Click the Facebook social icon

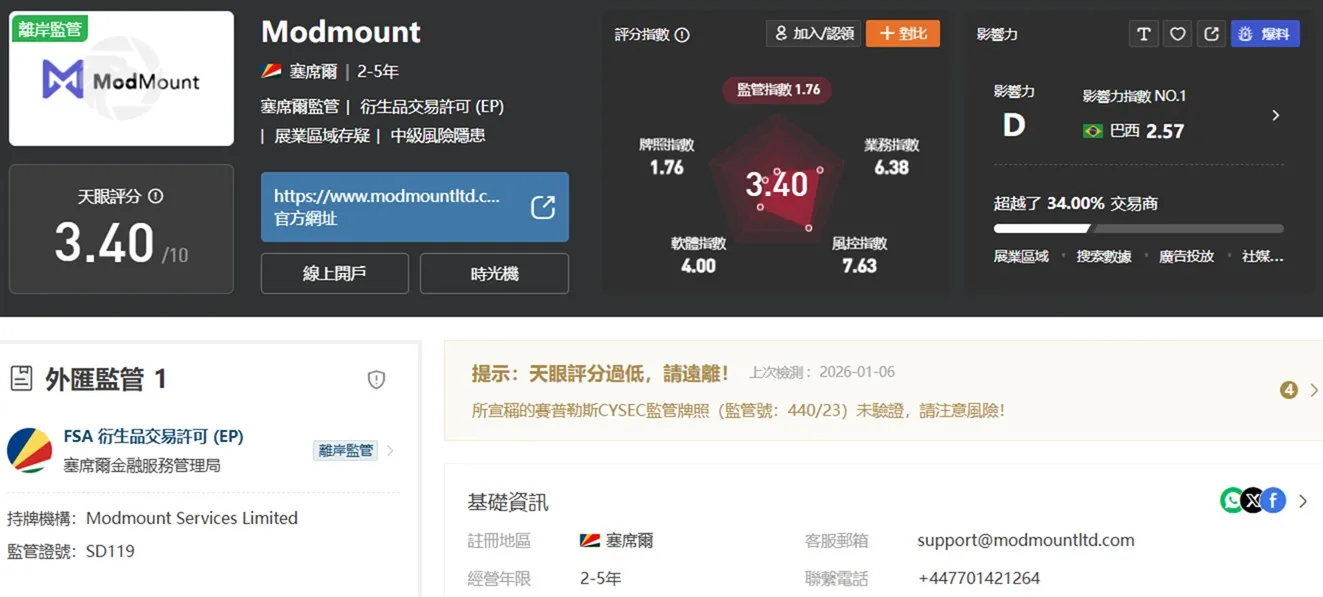pos(1273,500)
